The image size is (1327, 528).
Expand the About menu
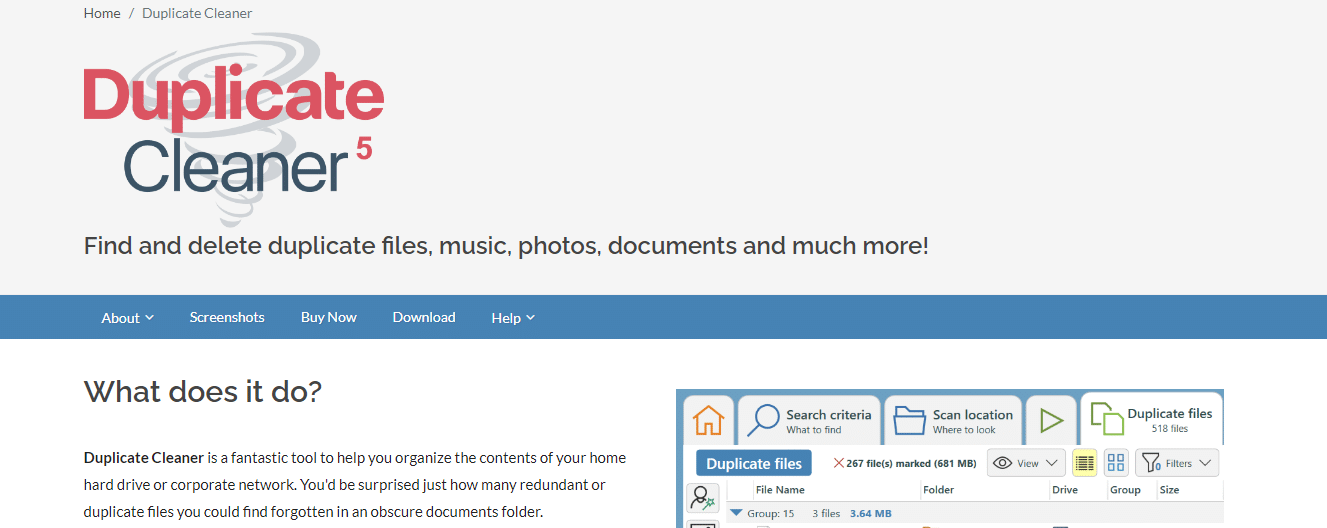coord(127,317)
